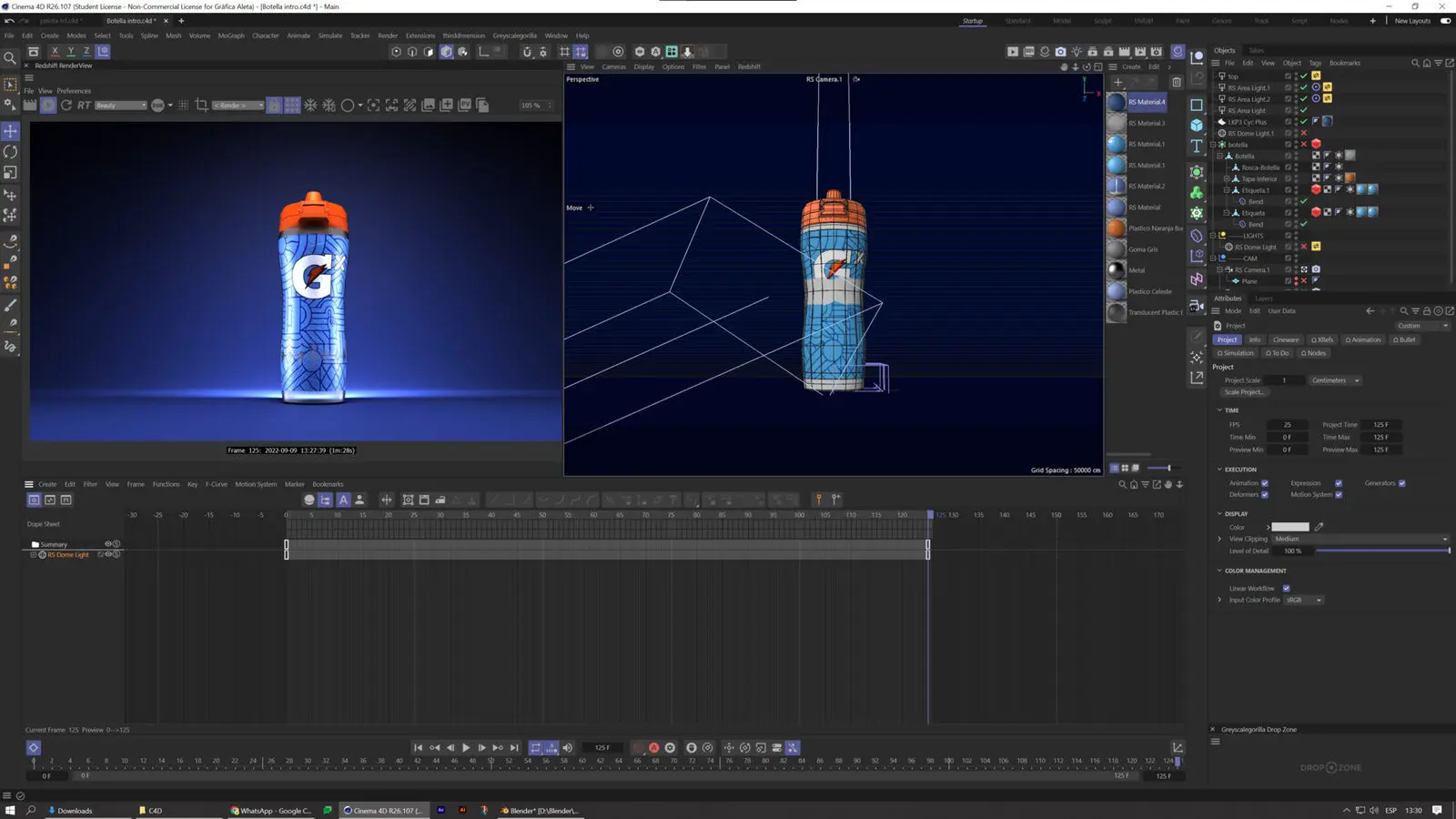Open Blender from the Windows taskbar
Screen dimensions: 1456x819
(x=541, y=811)
